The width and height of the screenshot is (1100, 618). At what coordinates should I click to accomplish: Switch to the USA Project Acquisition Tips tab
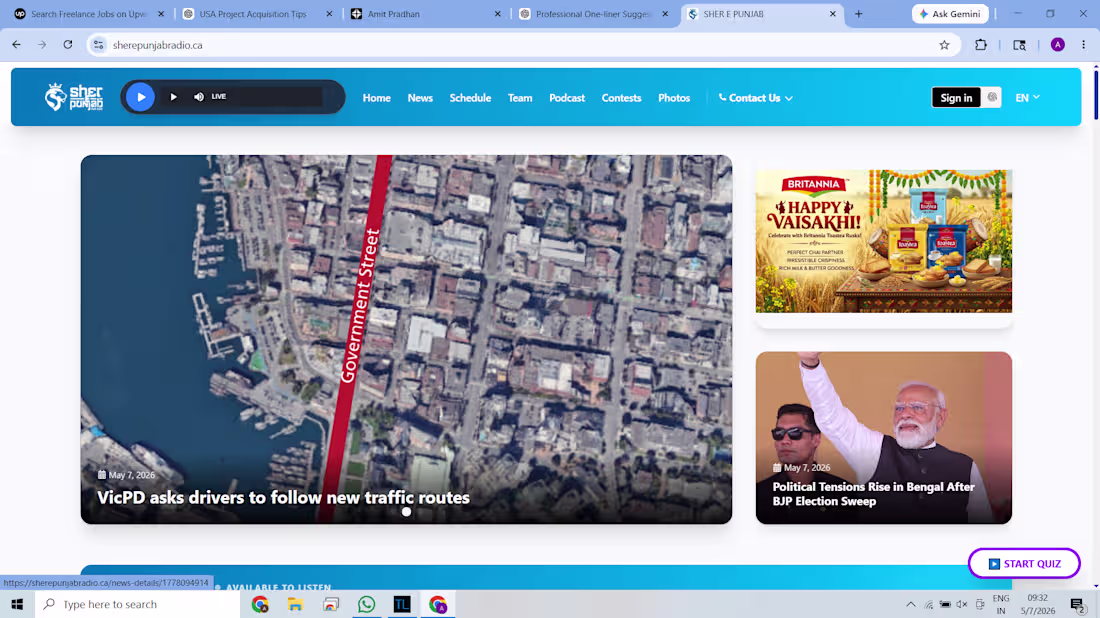pos(257,14)
